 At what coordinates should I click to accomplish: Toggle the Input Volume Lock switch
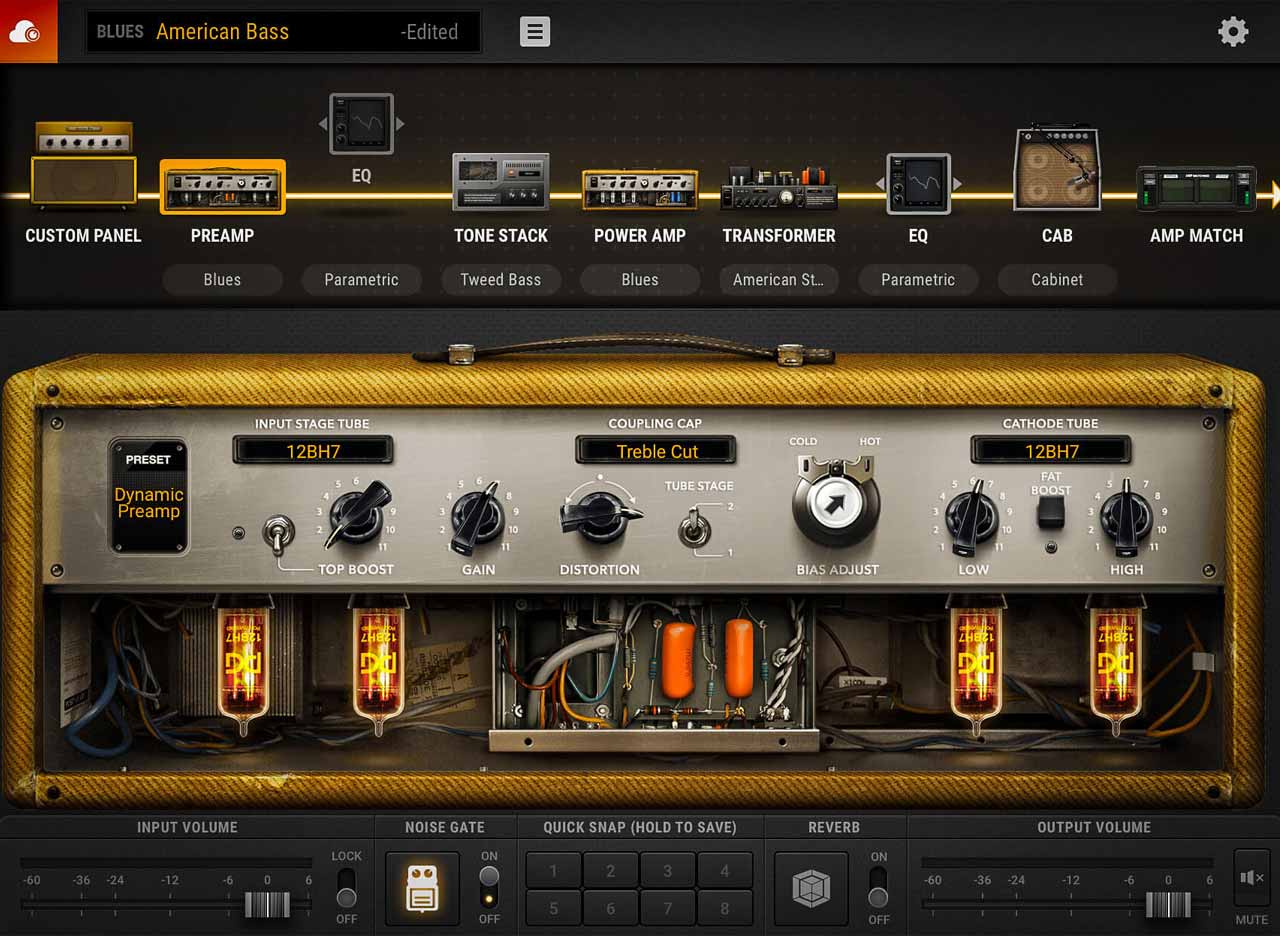346,887
